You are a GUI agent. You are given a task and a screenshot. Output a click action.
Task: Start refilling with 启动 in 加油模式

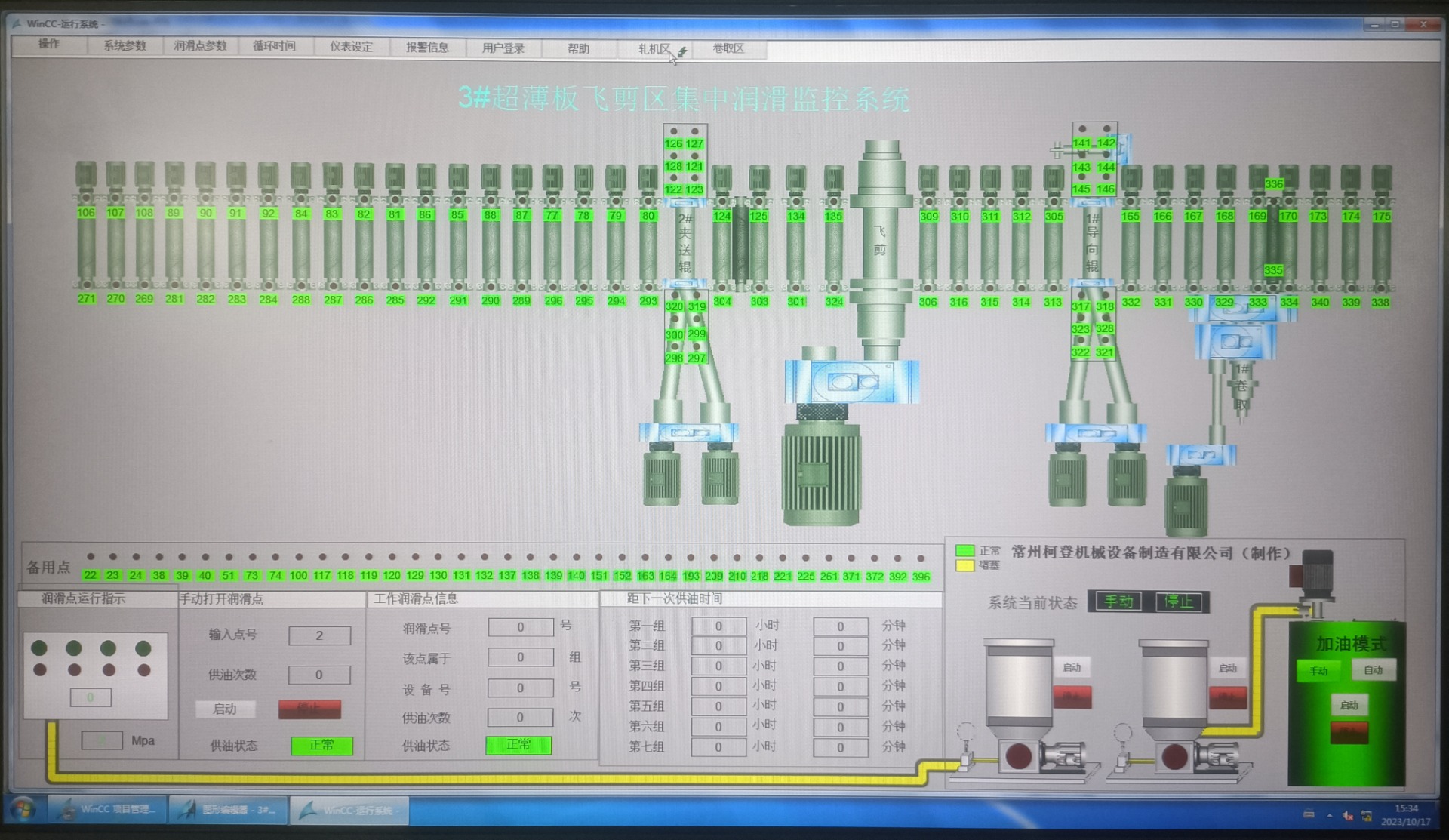coord(1349,705)
